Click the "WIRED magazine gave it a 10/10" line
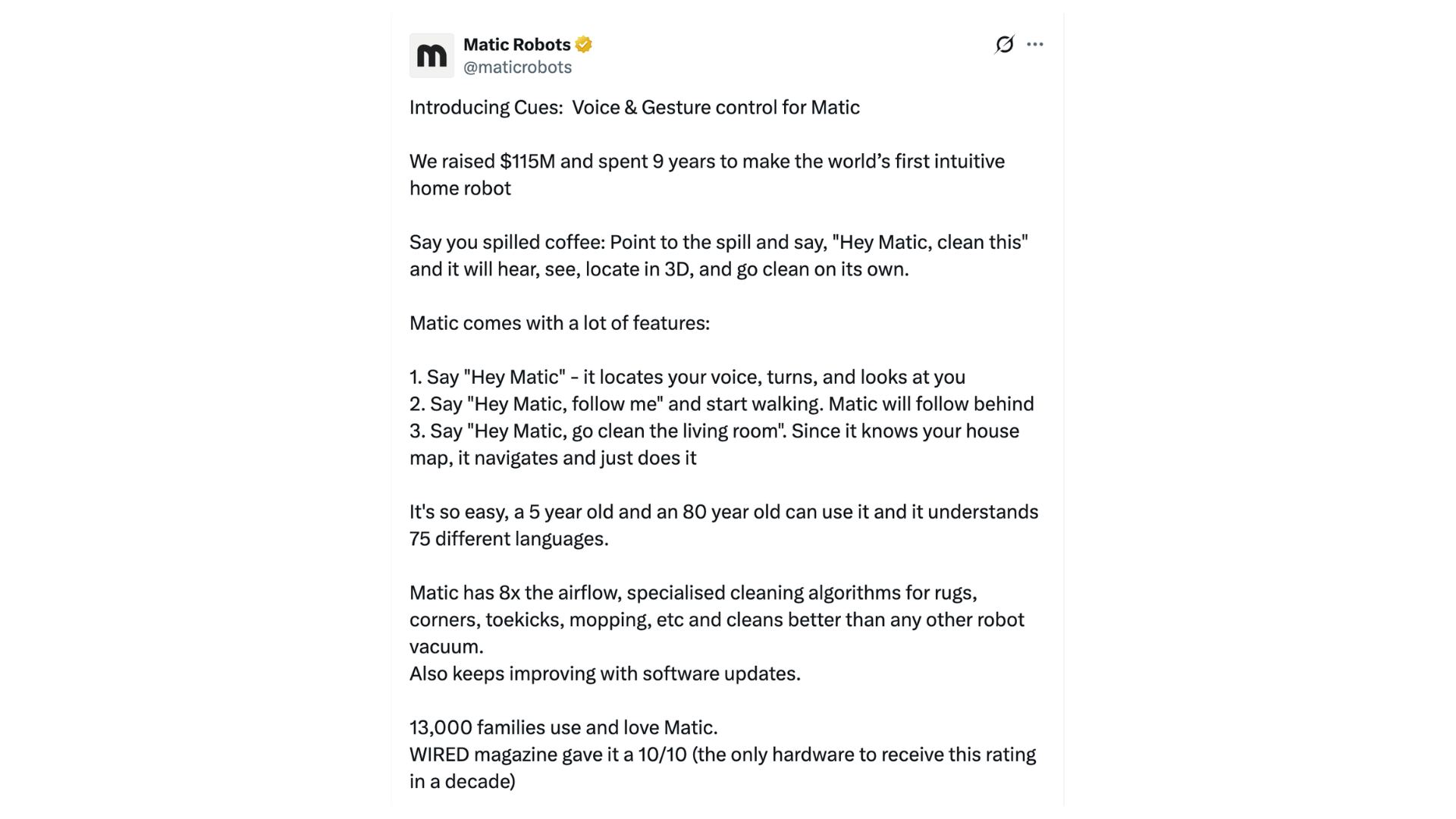Image resolution: width=1456 pixels, height=819 pixels. point(723,755)
